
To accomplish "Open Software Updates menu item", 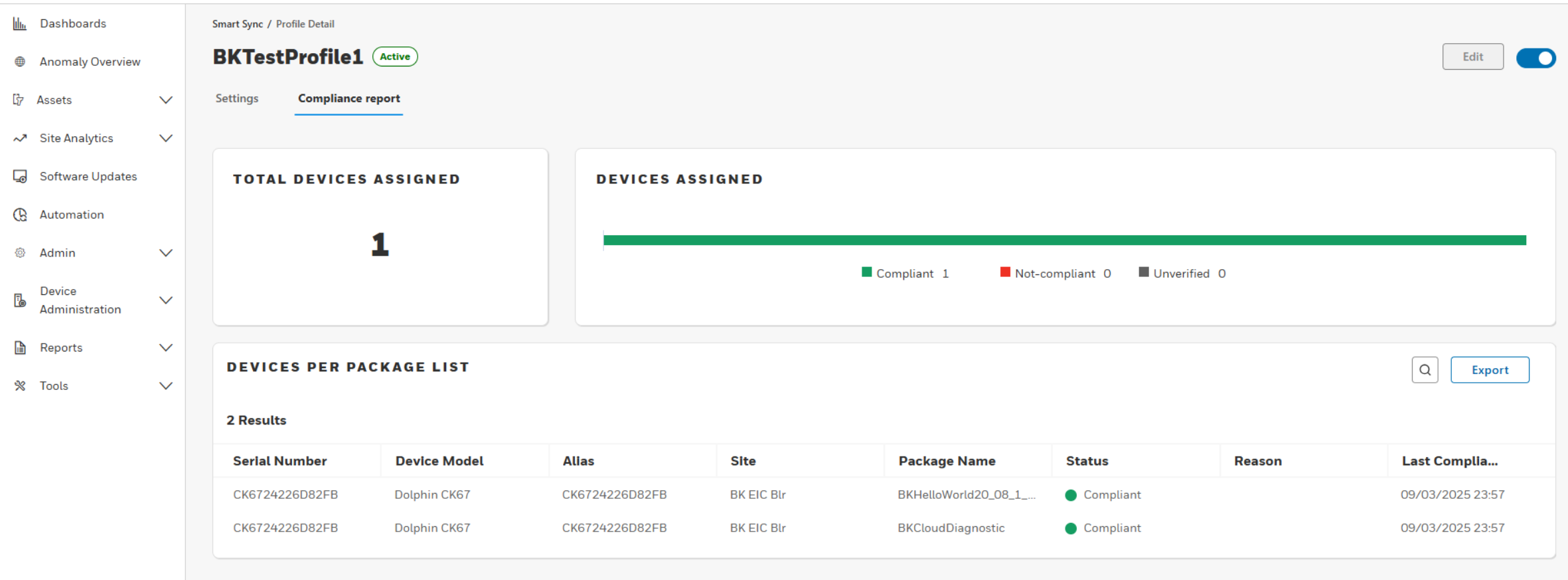I will (x=88, y=177).
